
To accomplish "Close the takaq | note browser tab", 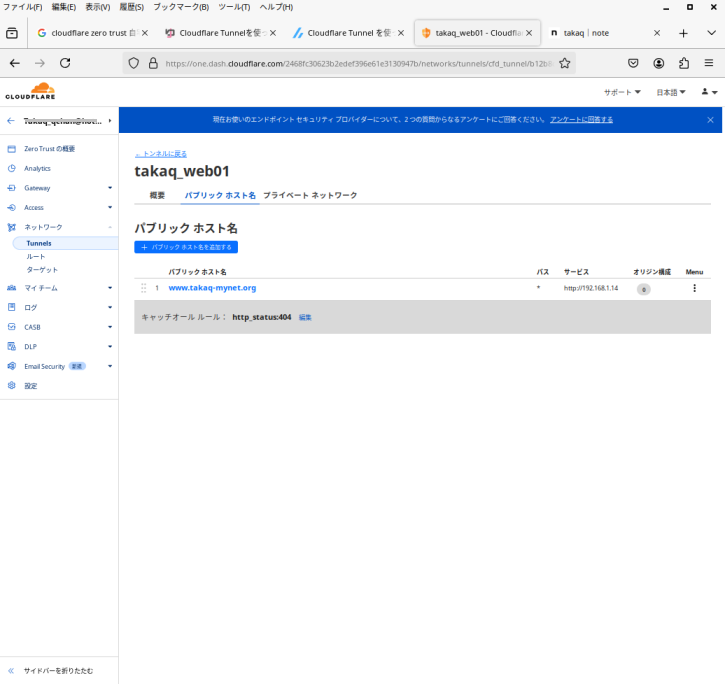I will (657, 33).
